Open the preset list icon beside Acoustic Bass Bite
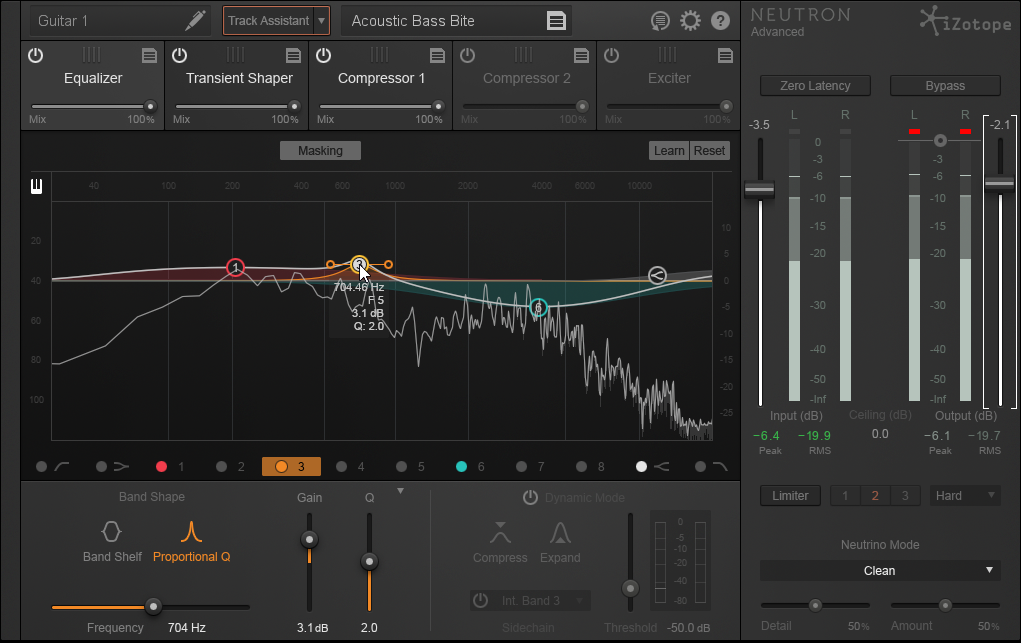This screenshot has height=643, width=1021. click(x=556, y=21)
